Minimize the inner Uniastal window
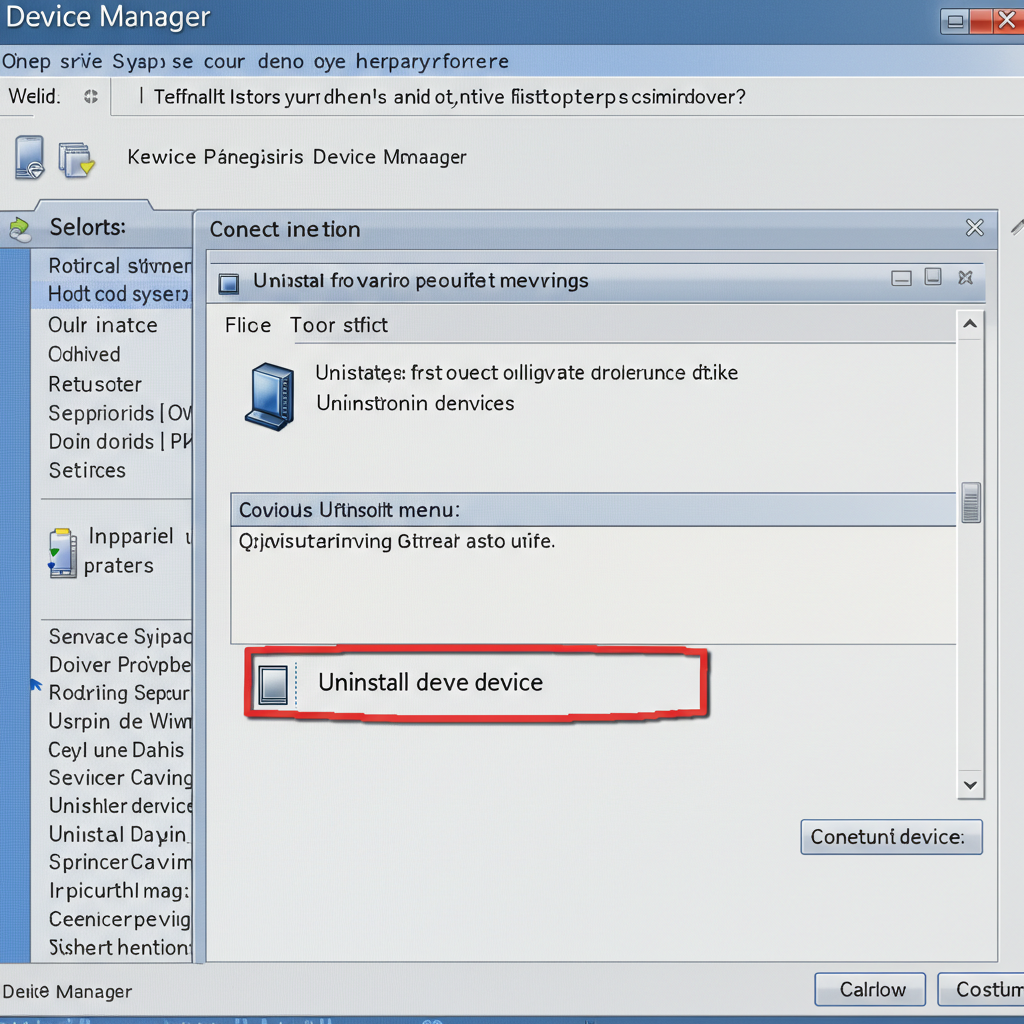This screenshot has height=1024, width=1024. pyautogui.click(x=901, y=279)
